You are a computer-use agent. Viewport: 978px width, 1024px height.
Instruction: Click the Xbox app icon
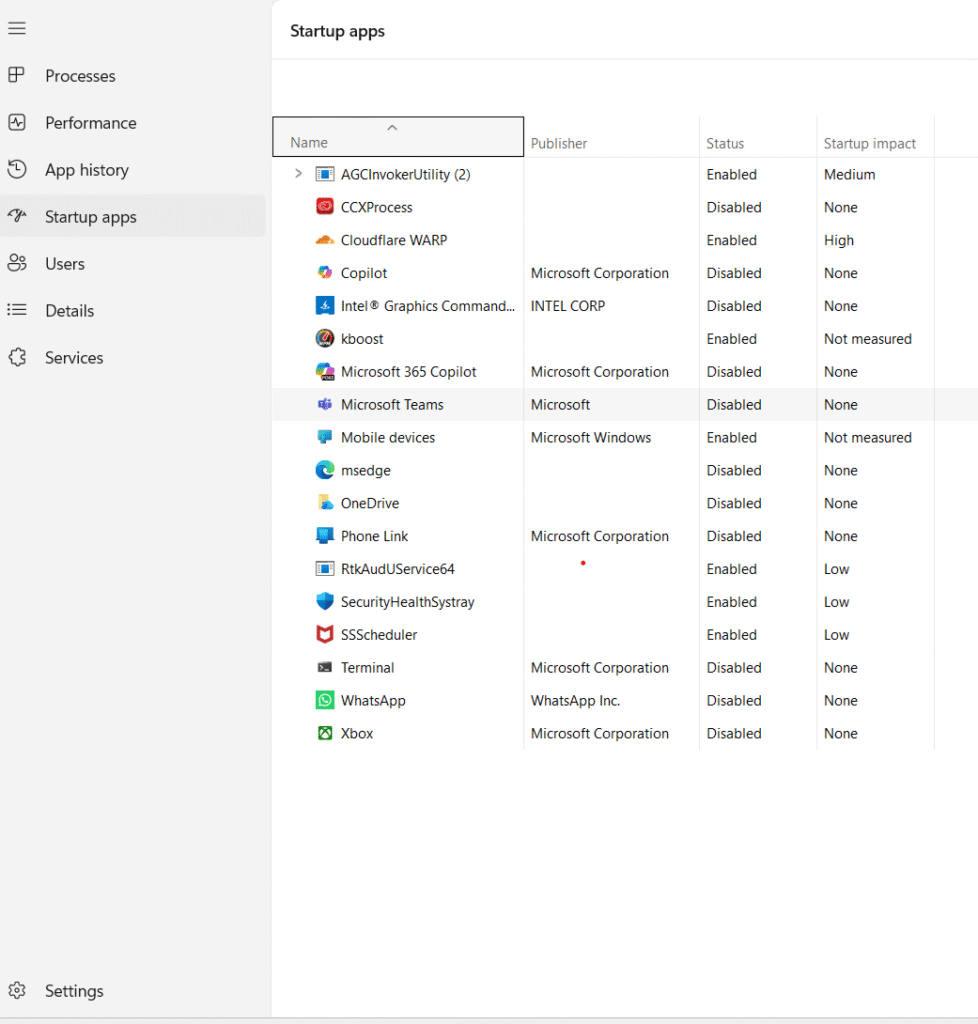coord(325,733)
